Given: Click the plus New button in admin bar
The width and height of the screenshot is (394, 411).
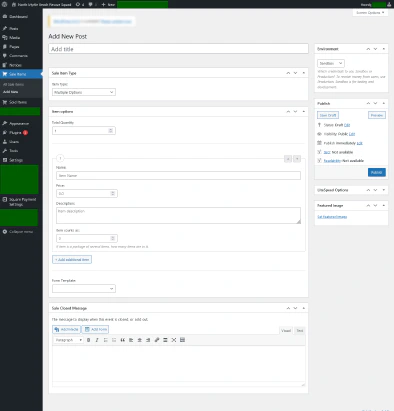Looking at the screenshot, I should click(x=108, y=4).
